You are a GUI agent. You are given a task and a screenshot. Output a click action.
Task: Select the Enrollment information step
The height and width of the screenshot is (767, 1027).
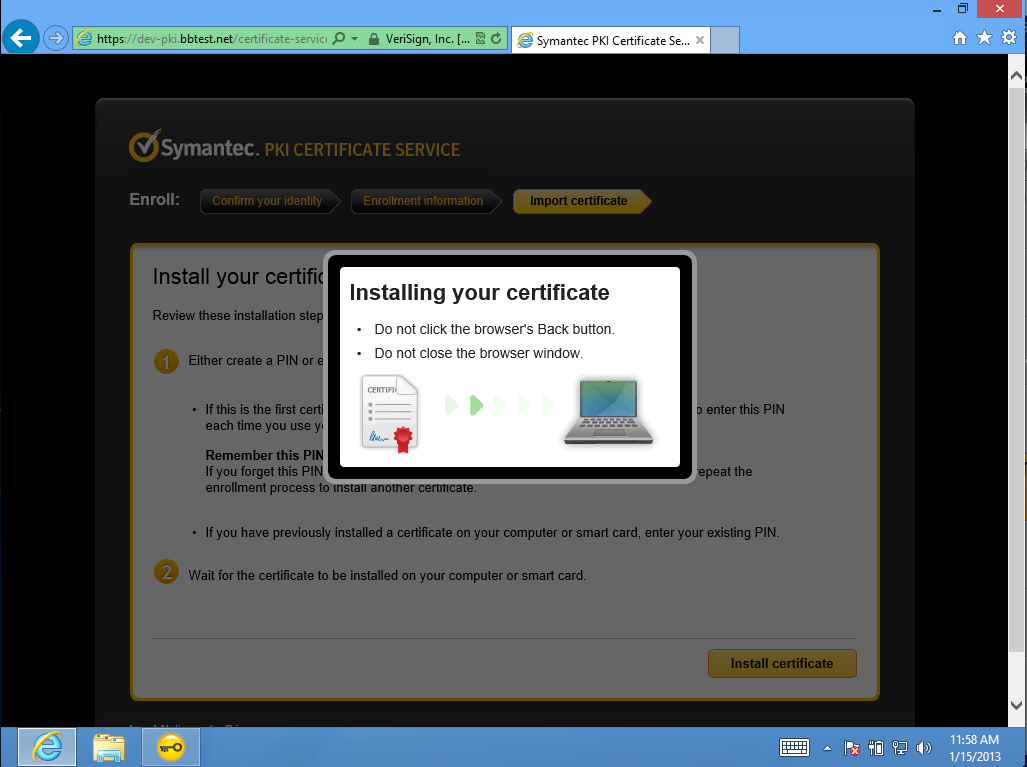point(426,201)
